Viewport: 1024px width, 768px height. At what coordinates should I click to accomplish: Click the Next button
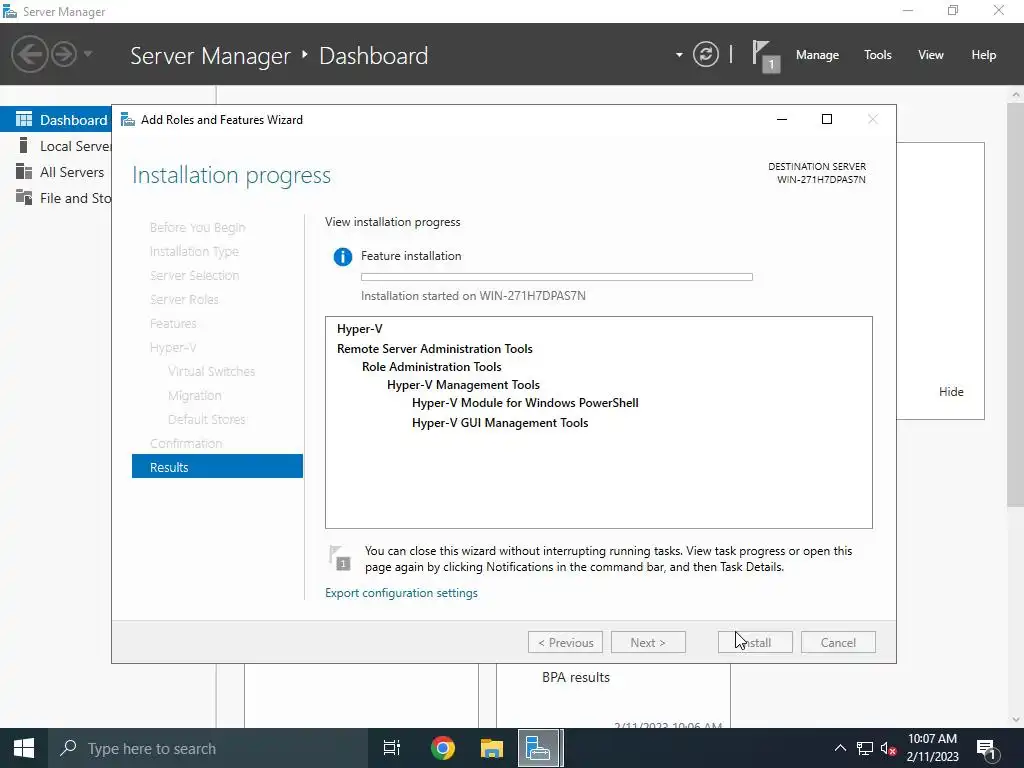648,643
